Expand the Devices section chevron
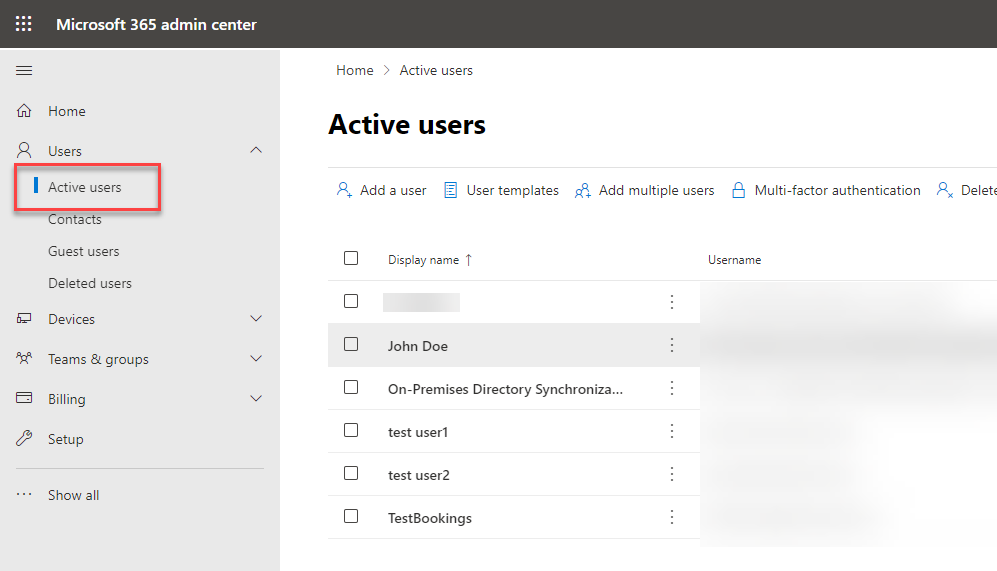 click(256, 319)
